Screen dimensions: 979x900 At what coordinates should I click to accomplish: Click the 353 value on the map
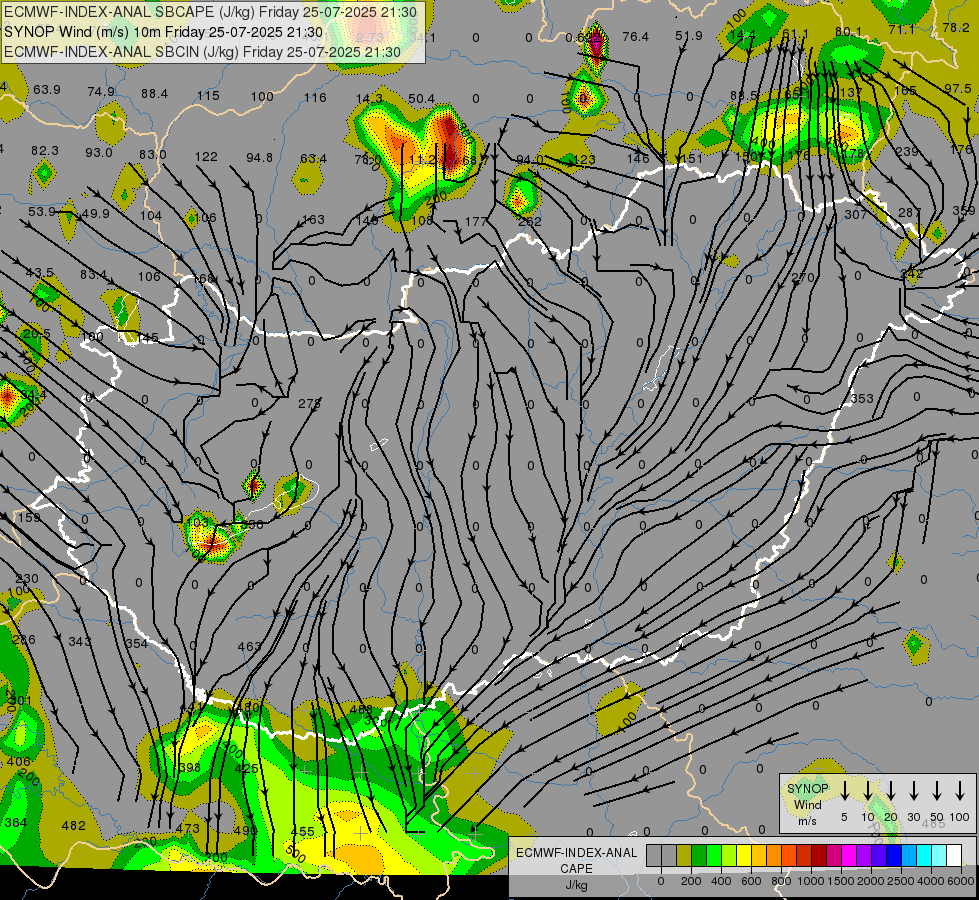[862, 398]
